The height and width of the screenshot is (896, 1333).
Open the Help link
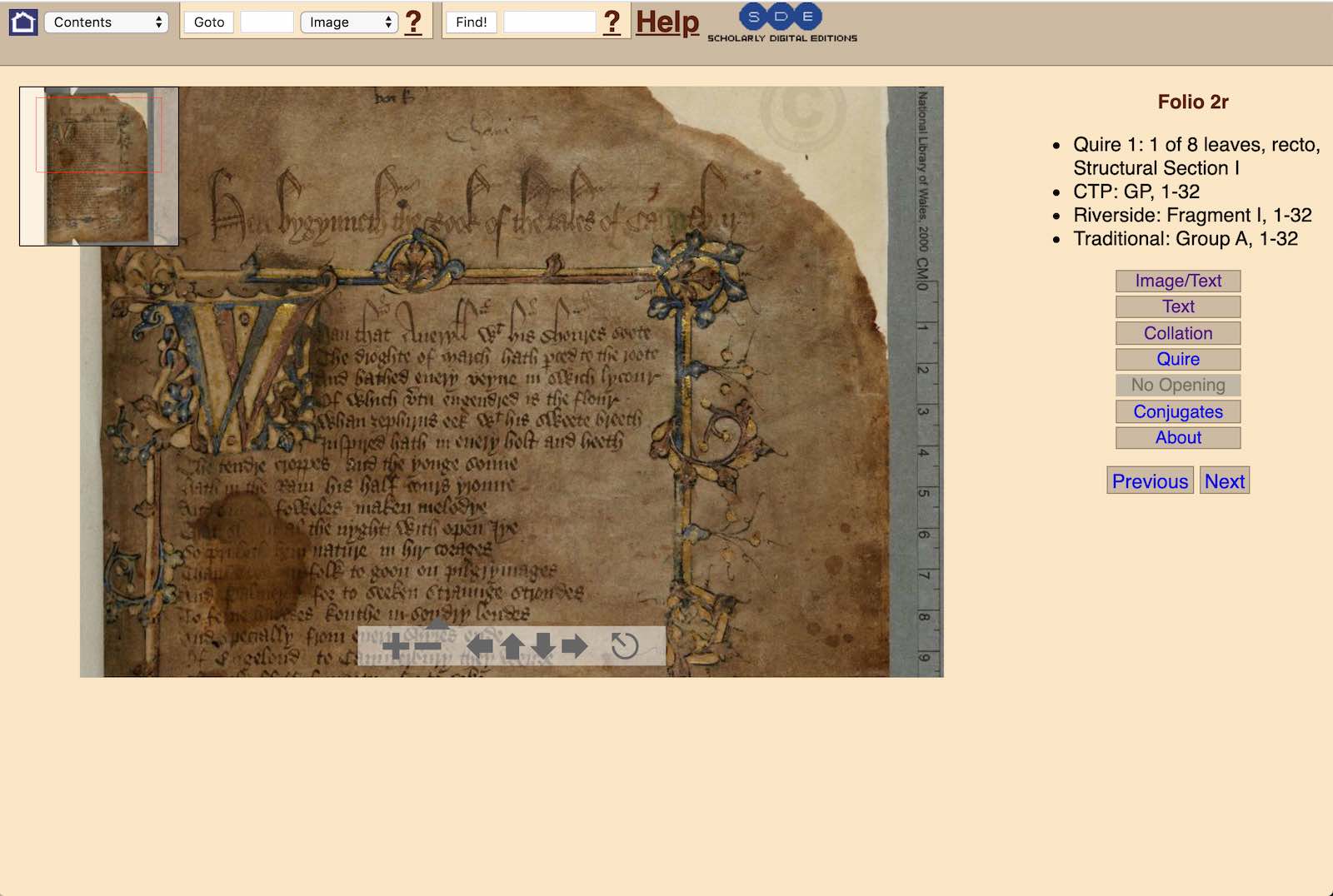[667, 22]
